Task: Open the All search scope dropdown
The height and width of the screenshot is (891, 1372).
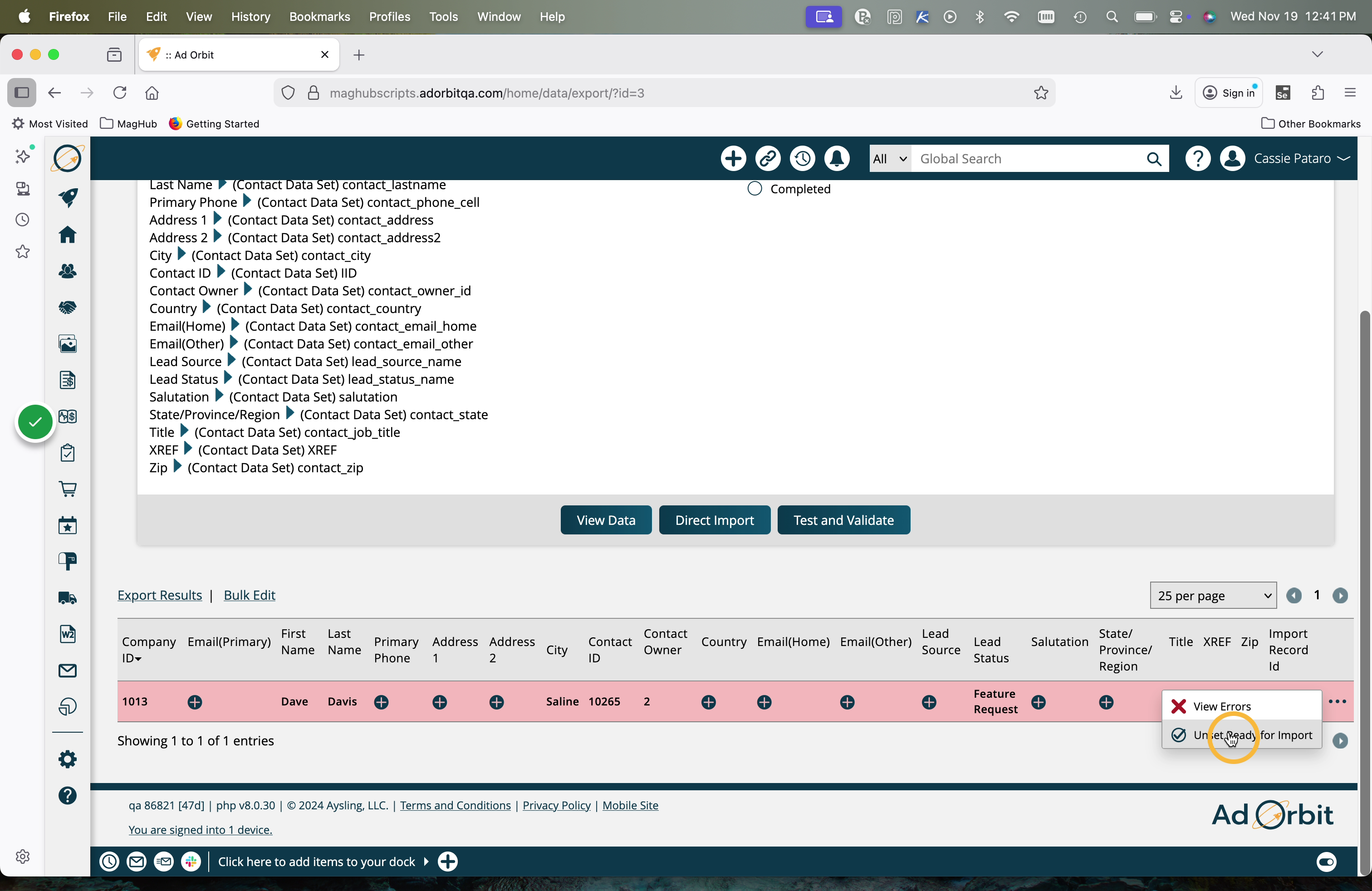Action: (890, 158)
